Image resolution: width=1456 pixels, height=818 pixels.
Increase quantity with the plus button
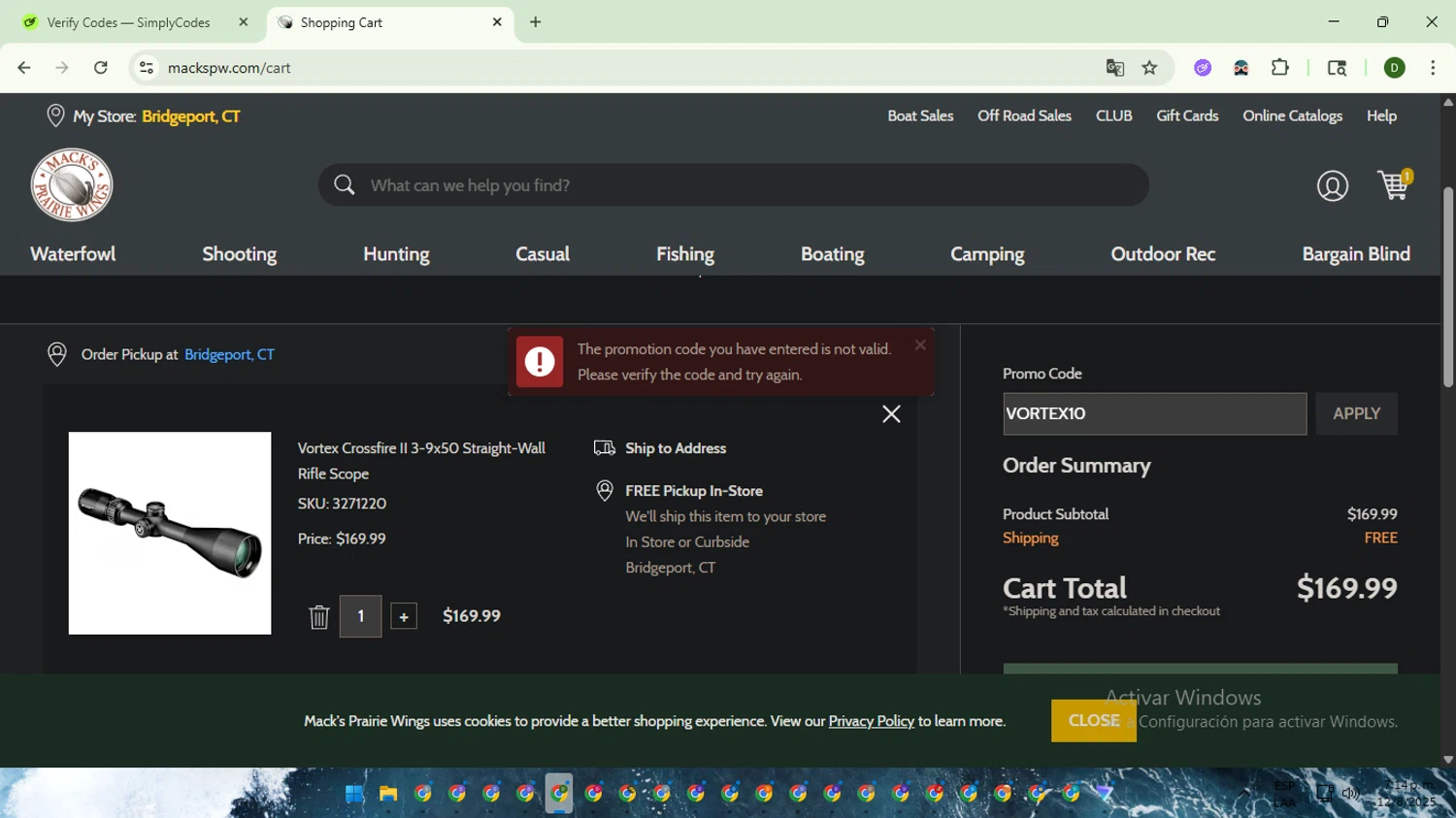pos(404,616)
